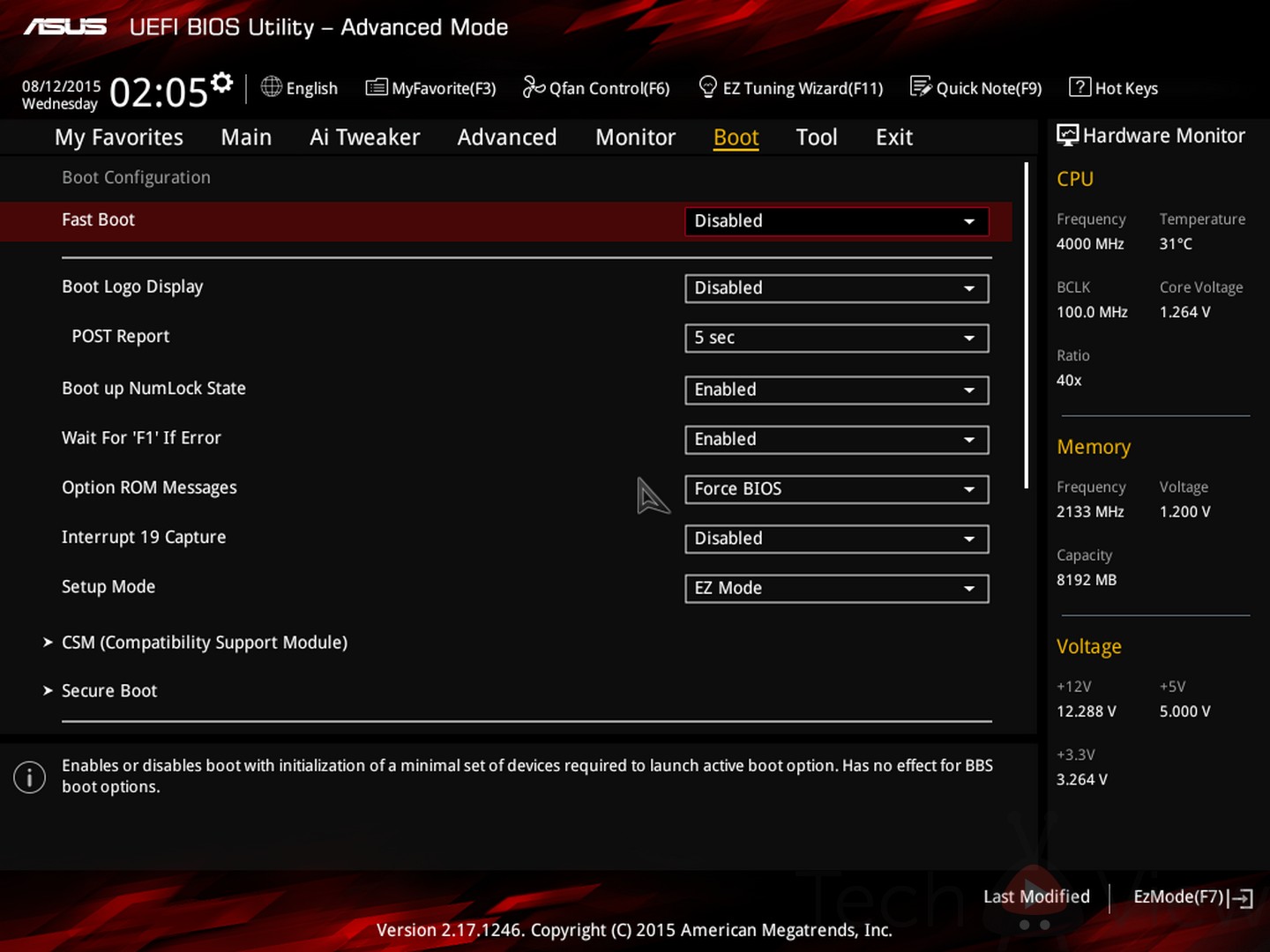Open Quick Note notepad icon
Image resolution: width=1270 pixels, height=952 pixels.
[x=921, y=86]
